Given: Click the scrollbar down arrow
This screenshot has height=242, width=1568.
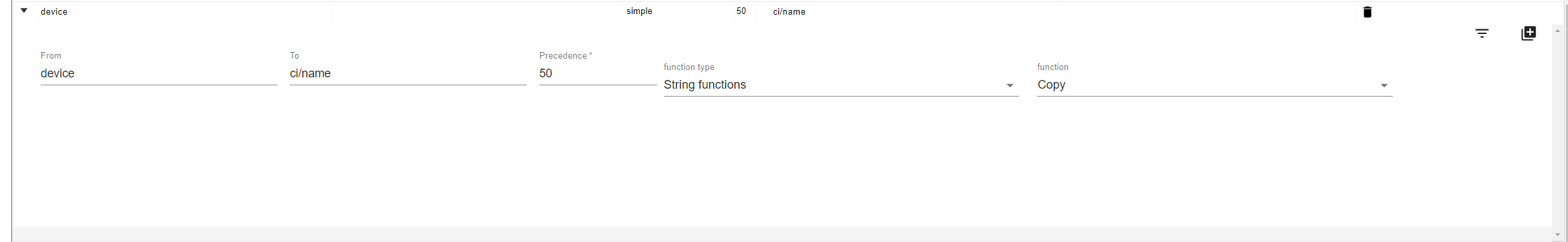Looking at the screenshot, I should 1557,235.
